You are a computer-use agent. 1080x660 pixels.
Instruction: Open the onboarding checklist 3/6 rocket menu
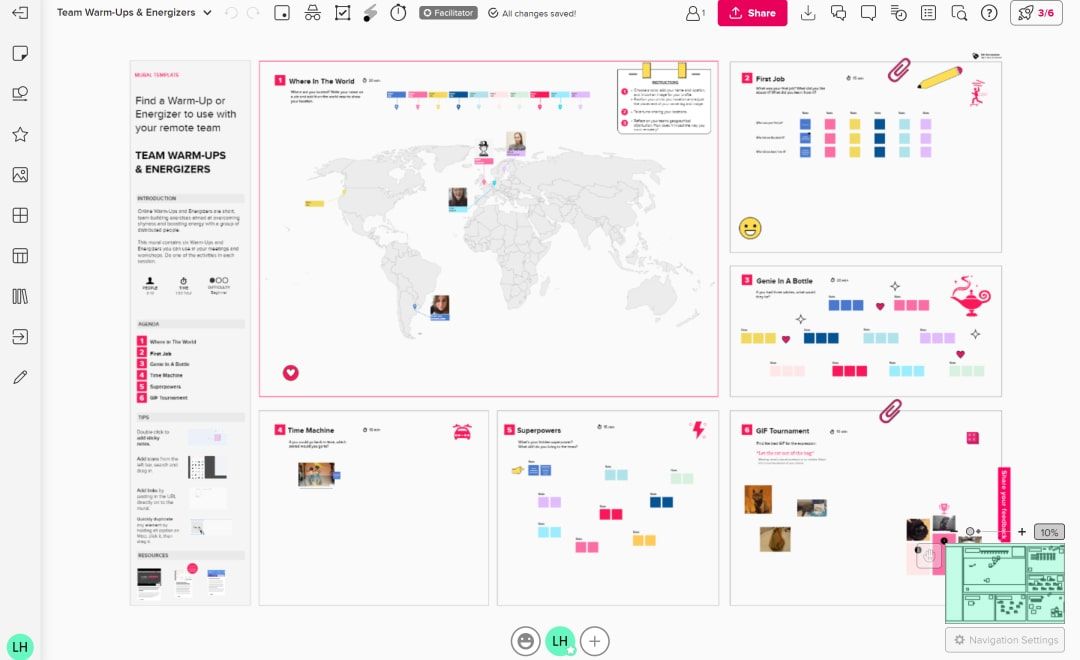(1036, 13)
